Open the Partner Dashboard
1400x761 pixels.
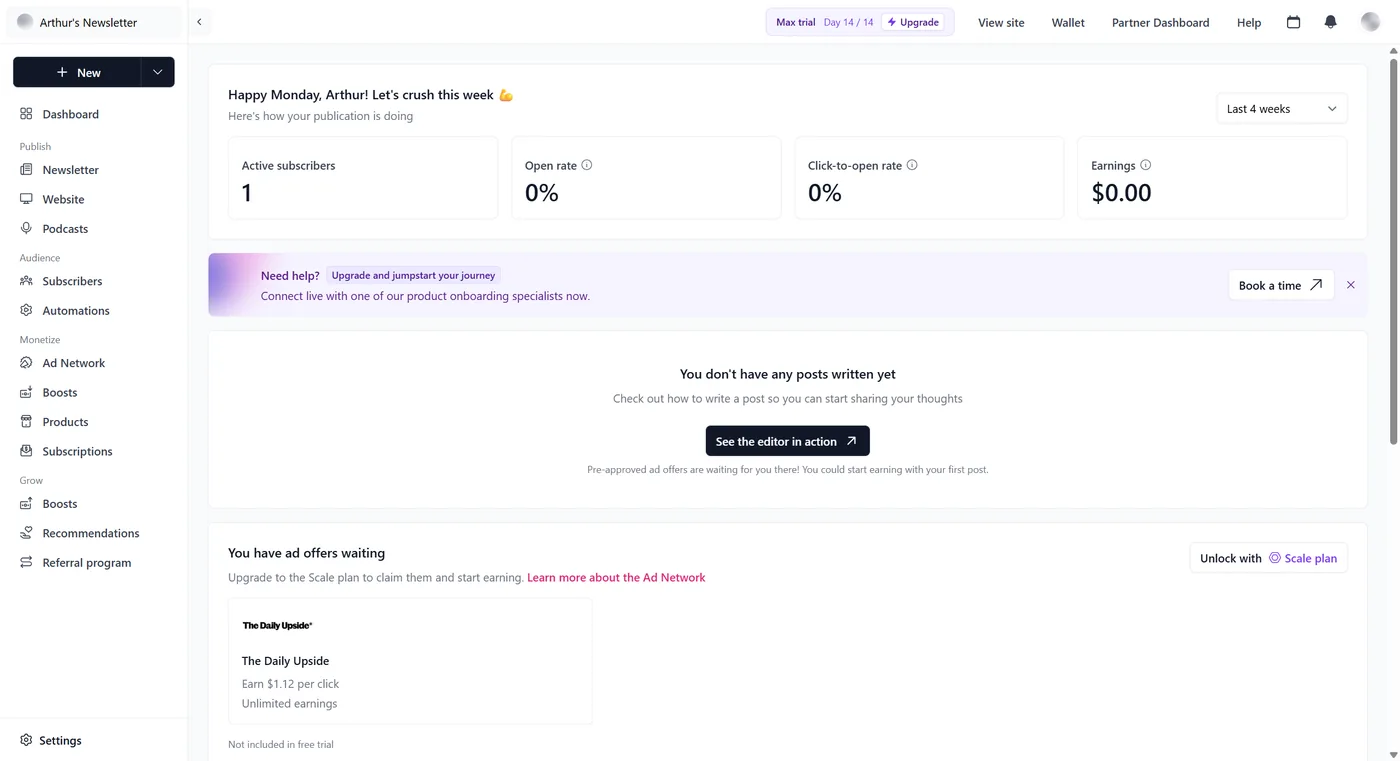(1160, 22)
